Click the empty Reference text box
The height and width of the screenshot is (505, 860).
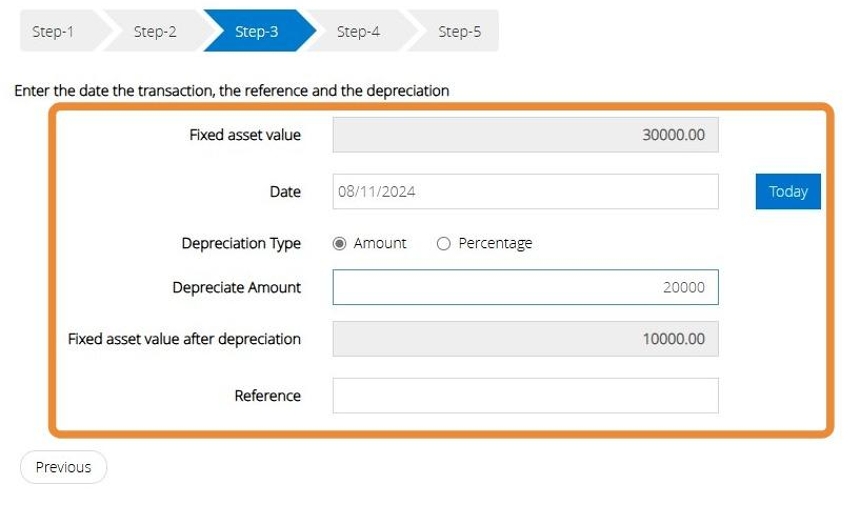(525, 395)
